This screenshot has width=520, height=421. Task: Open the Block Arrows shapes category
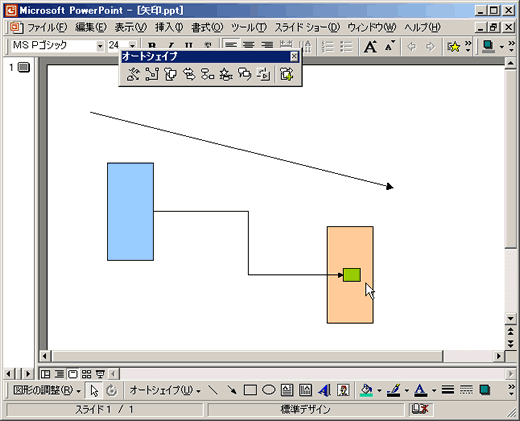189,74
